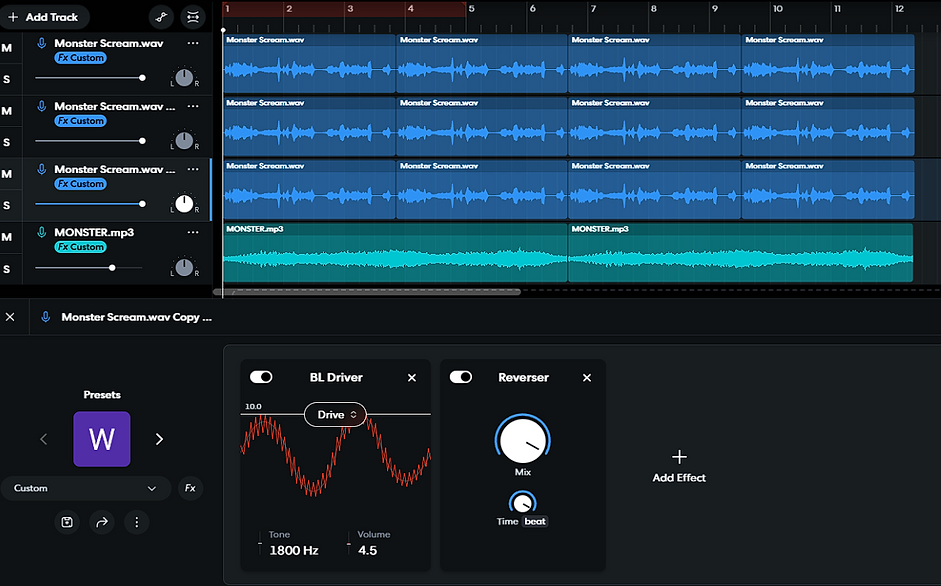Click volume slider handle of third Monster Scream.wav track
The height and width of the screenshot is (586, 941).
(x=142, y=204)
